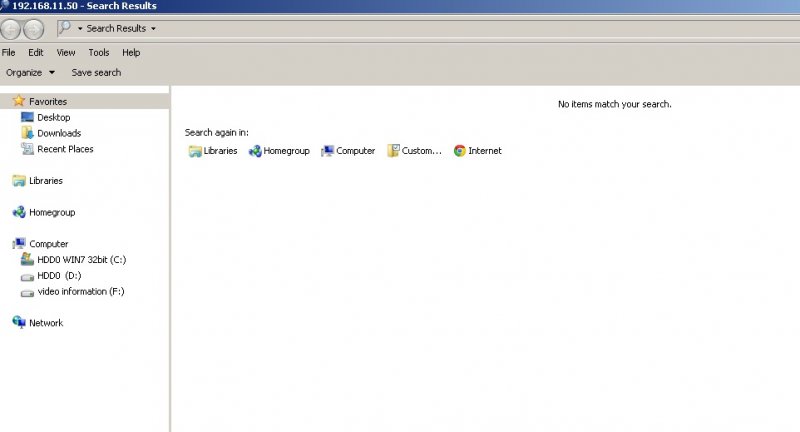This screenshot has height=432, width=800.
Task: Select Network label in navigation pane
Action: [x=46, y=323]
